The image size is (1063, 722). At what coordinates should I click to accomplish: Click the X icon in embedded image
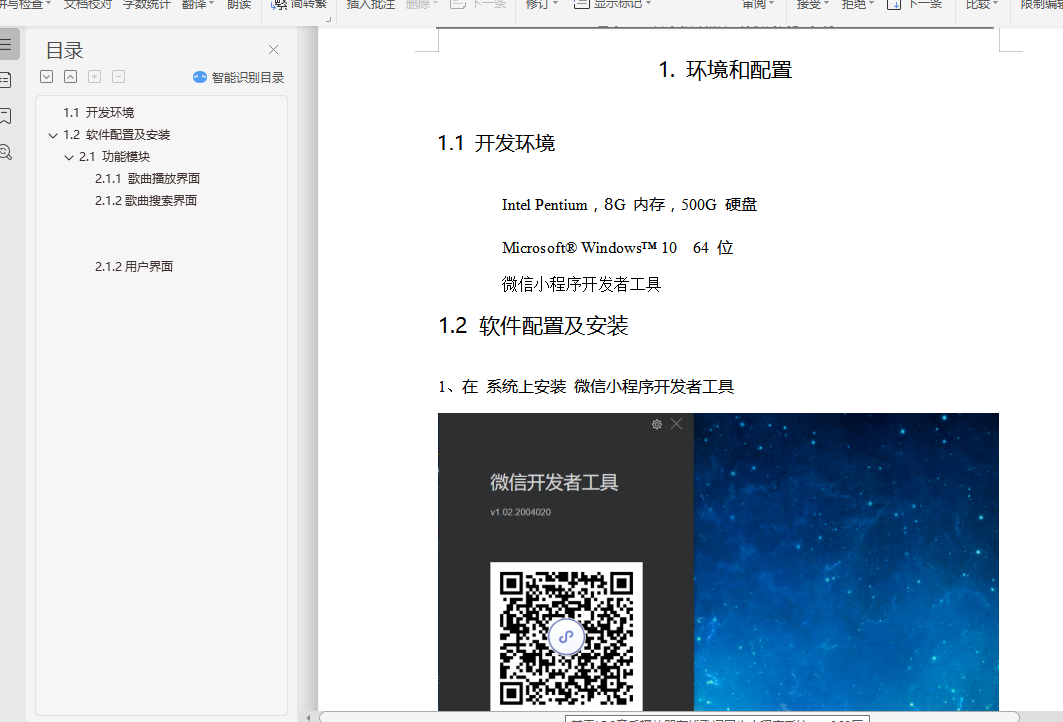tap(677, 424)
